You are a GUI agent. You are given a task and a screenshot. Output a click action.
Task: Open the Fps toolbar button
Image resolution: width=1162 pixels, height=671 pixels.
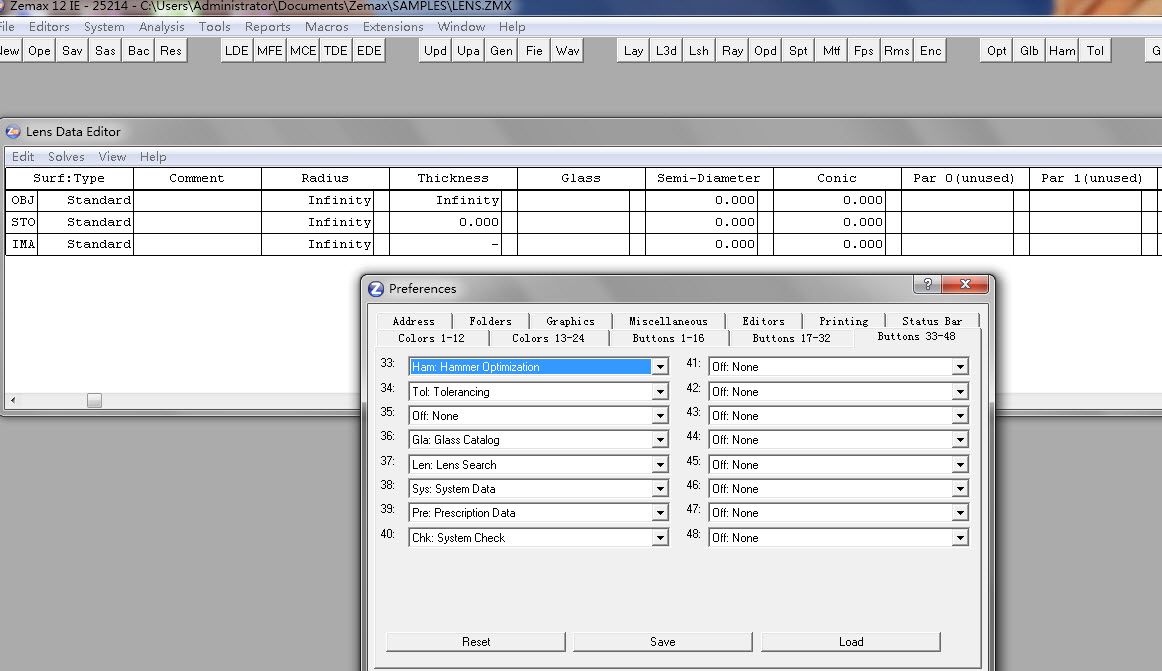point(864,50)
